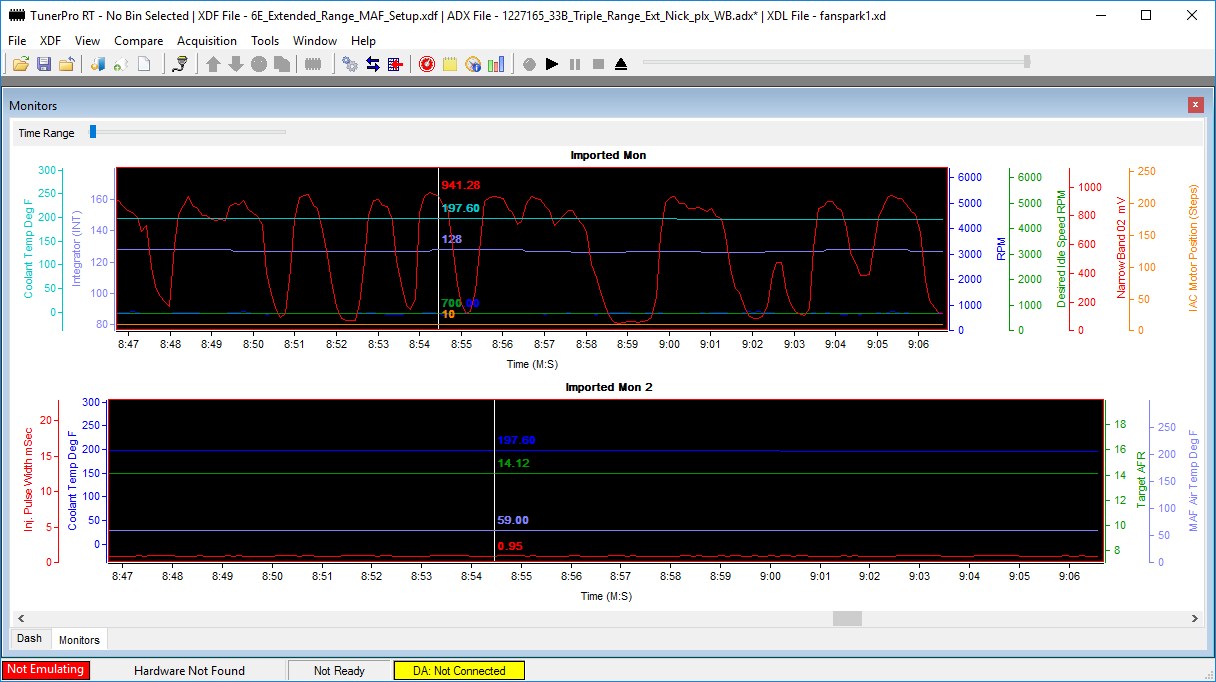
Task: Click the Not Emulating indicator
Action: [x=44, y=670]
